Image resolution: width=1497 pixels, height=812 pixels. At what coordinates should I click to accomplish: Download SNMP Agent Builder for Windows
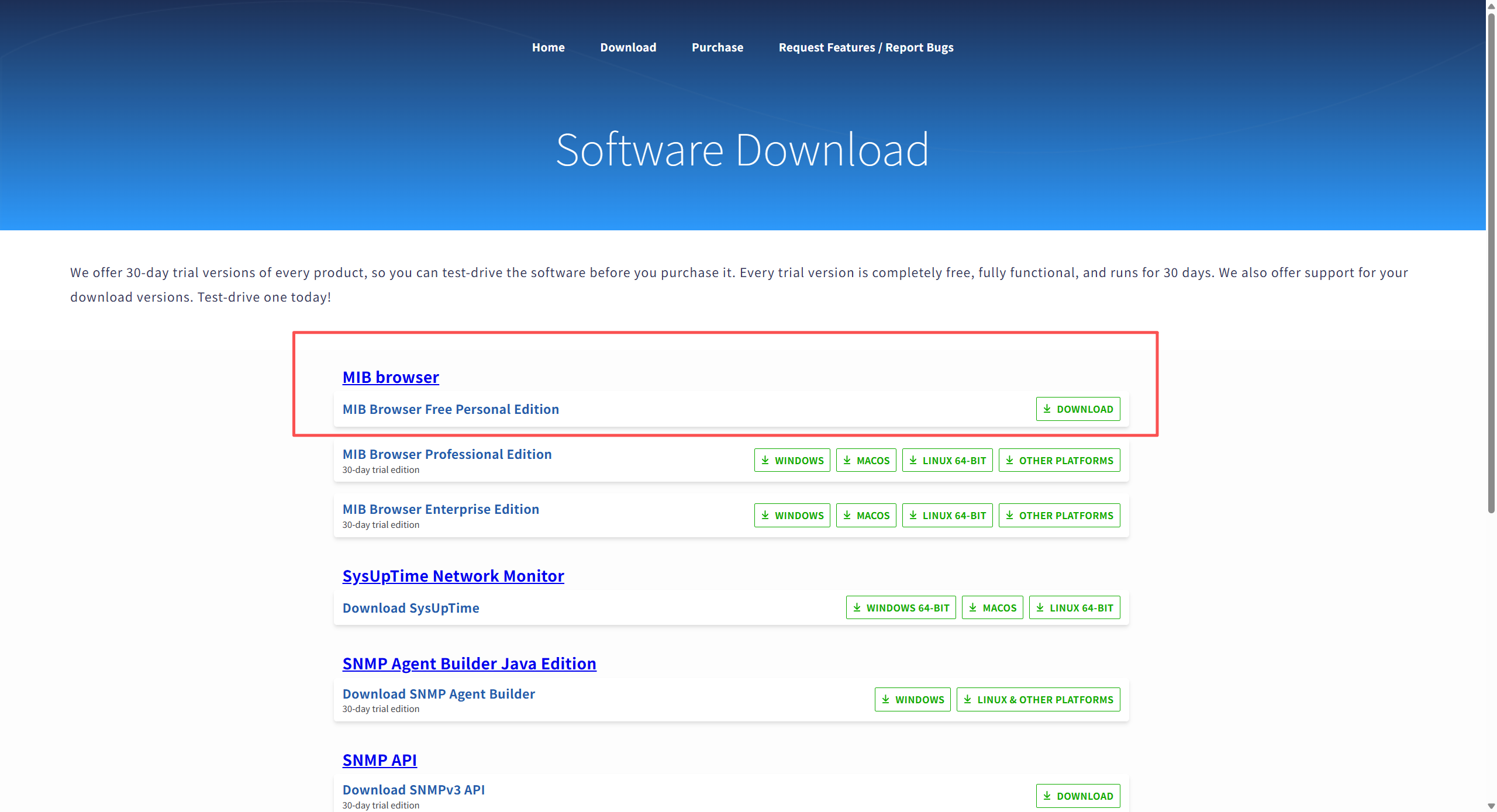(912, 700)
